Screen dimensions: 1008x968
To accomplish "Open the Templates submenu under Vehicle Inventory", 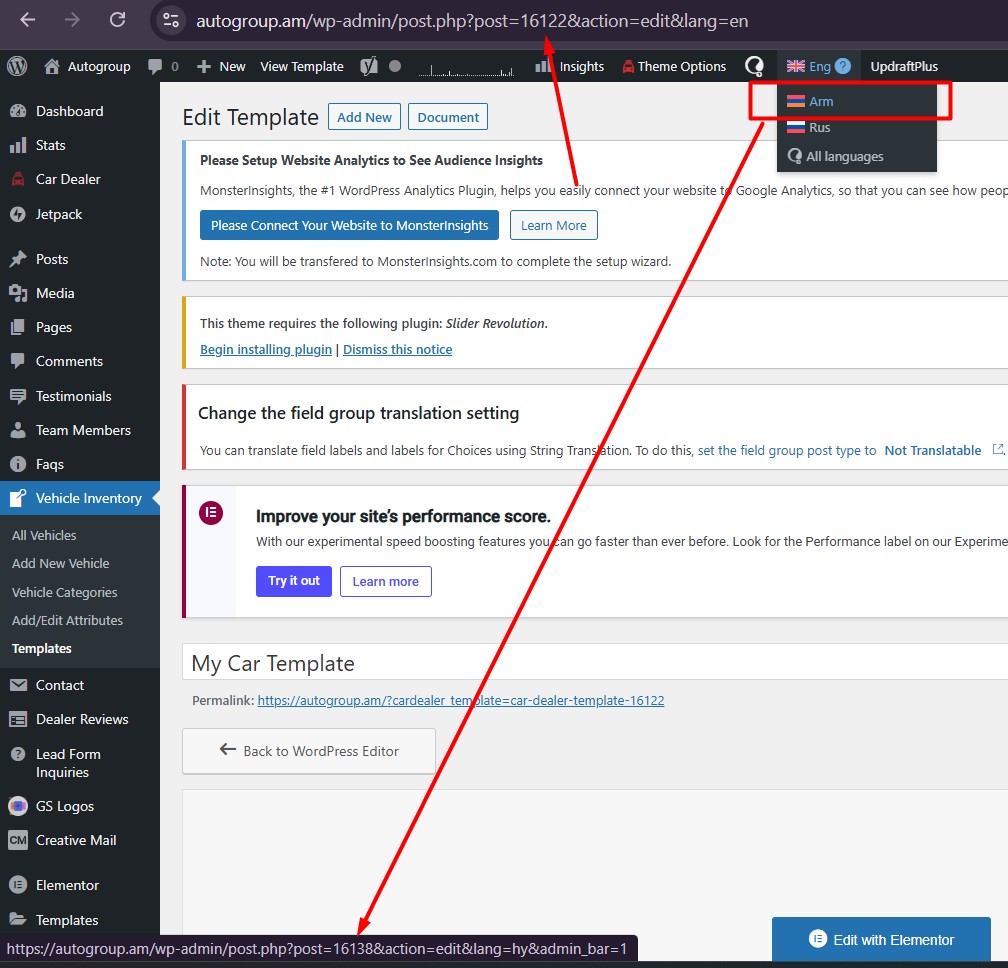I will click(42, 649).
